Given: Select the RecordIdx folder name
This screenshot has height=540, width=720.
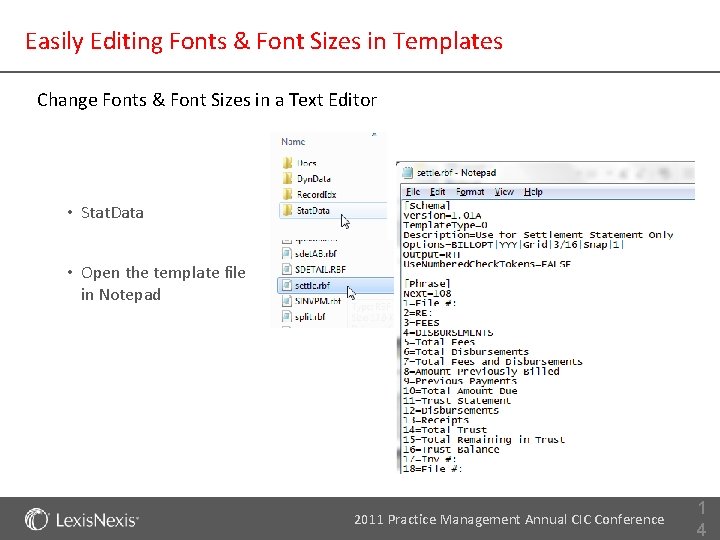Looking at the screenshot, I should [x=316, y=194].
